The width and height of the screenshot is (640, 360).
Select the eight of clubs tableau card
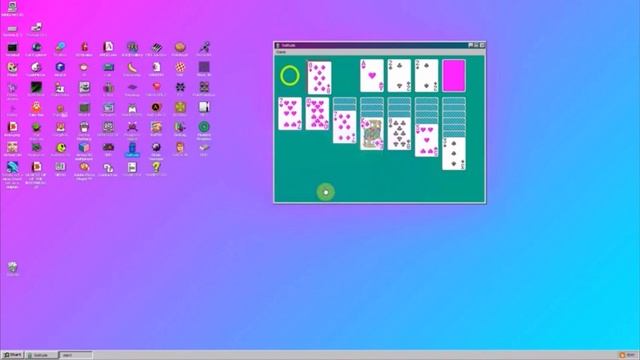399,133
